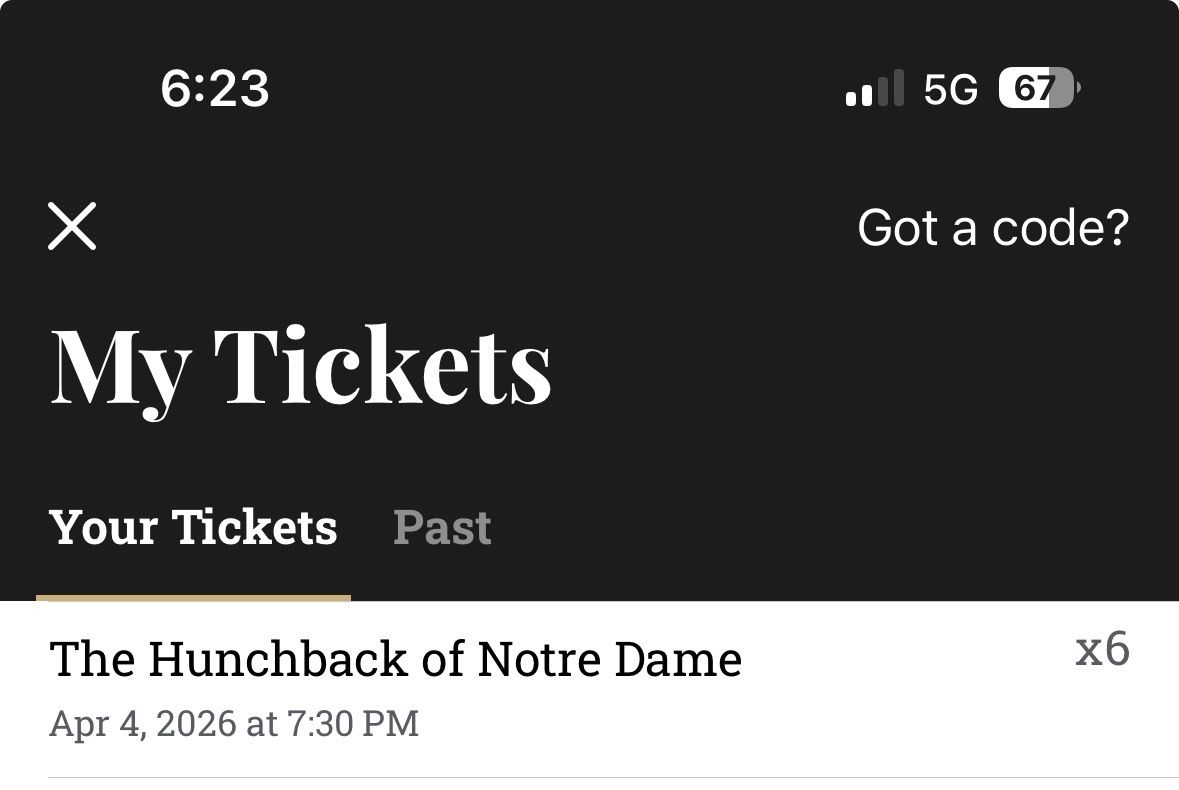Close the My Tickets screen with X
The height and width of the screenshot is (790, 1179).
pos(72,226)
